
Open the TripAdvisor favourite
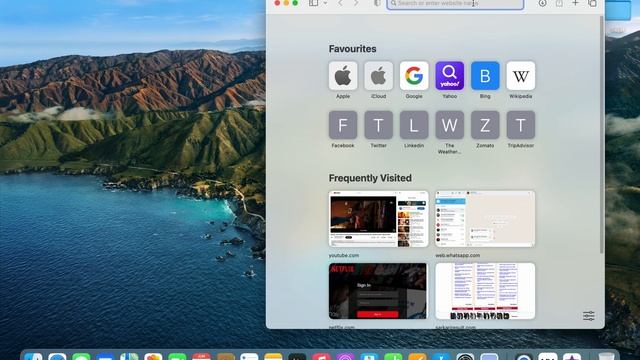tap(520, 125)
